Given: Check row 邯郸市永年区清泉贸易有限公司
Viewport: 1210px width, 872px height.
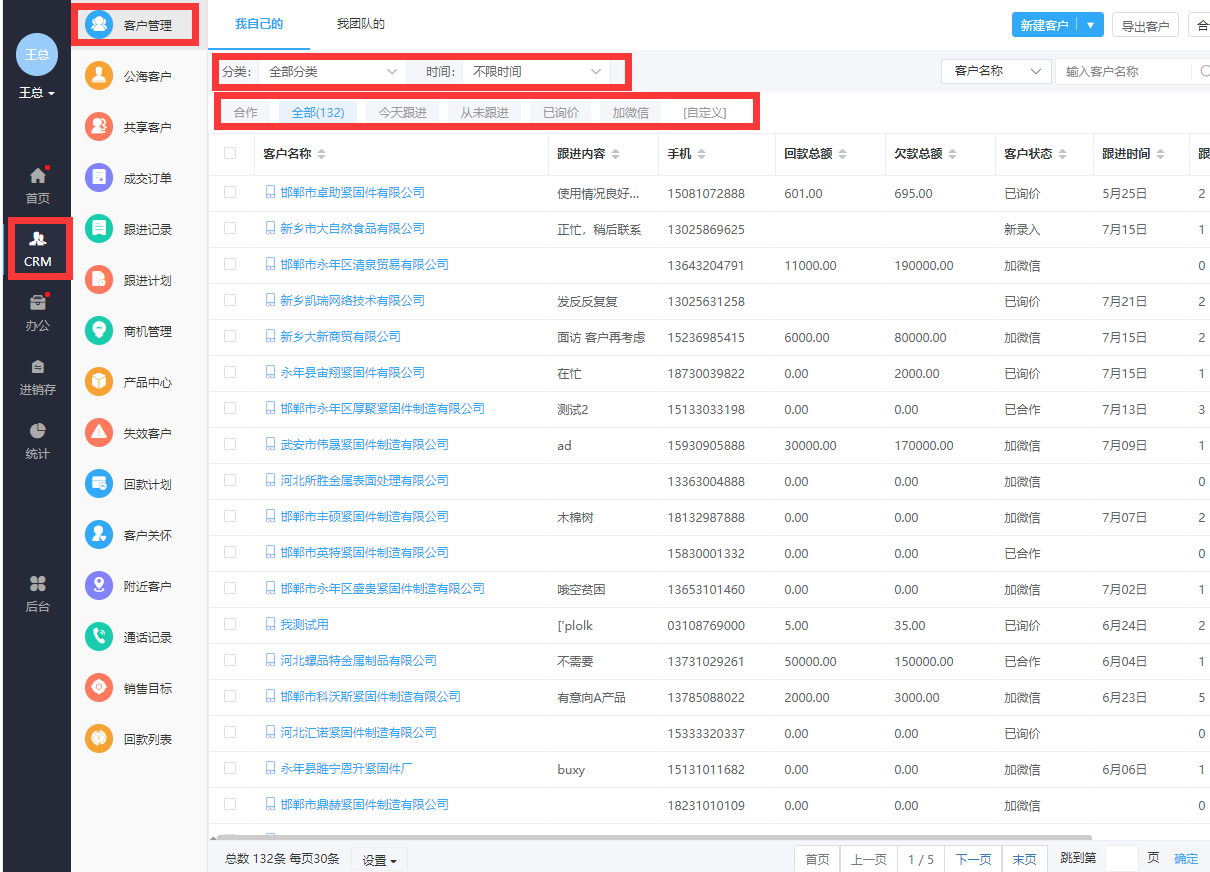Looking at the screenshot, I should point(230,264).
